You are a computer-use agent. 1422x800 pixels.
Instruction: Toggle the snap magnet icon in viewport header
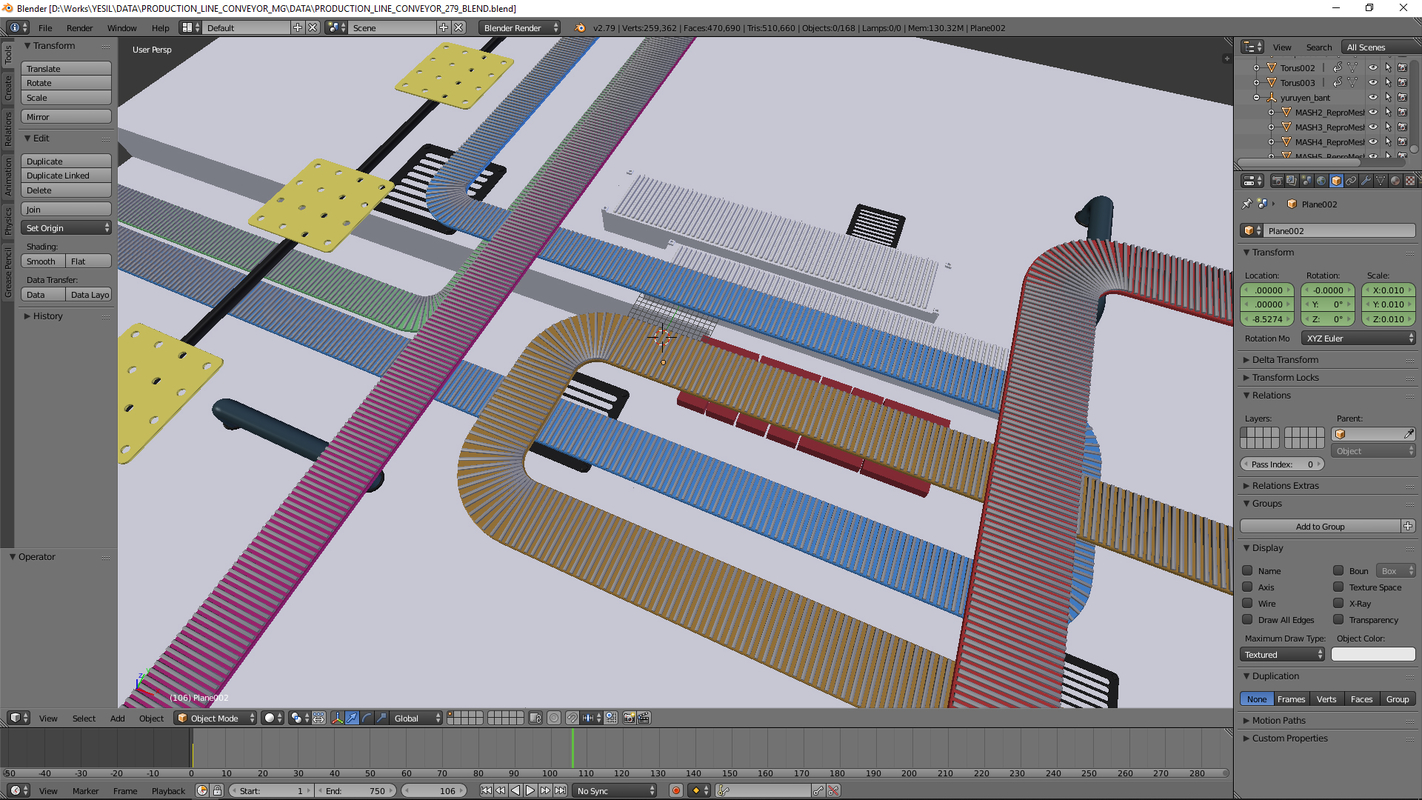(572, 718)
